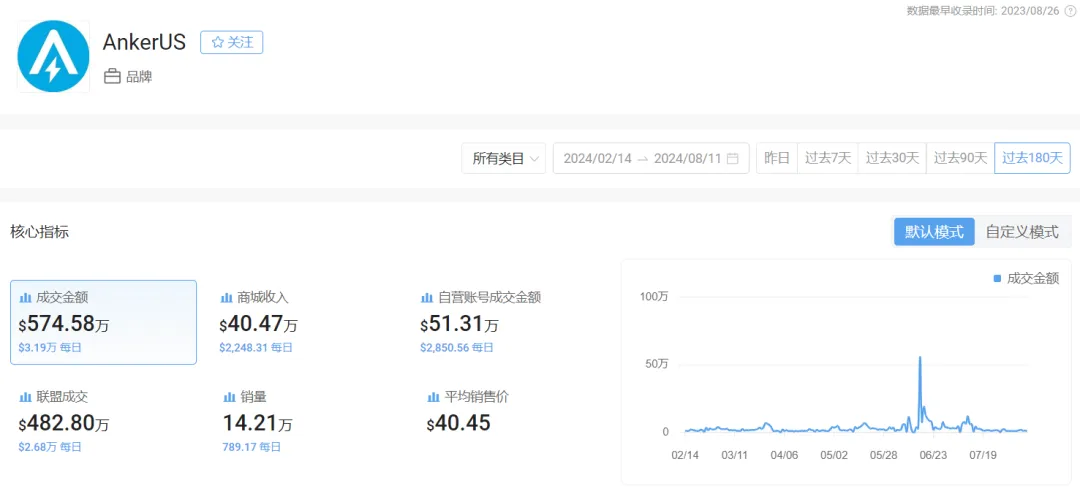The height and width of the screenshot is (494, 1080).
Task: Switch to 自定义模式 display mode
Action: click(x=1021, y=231)
